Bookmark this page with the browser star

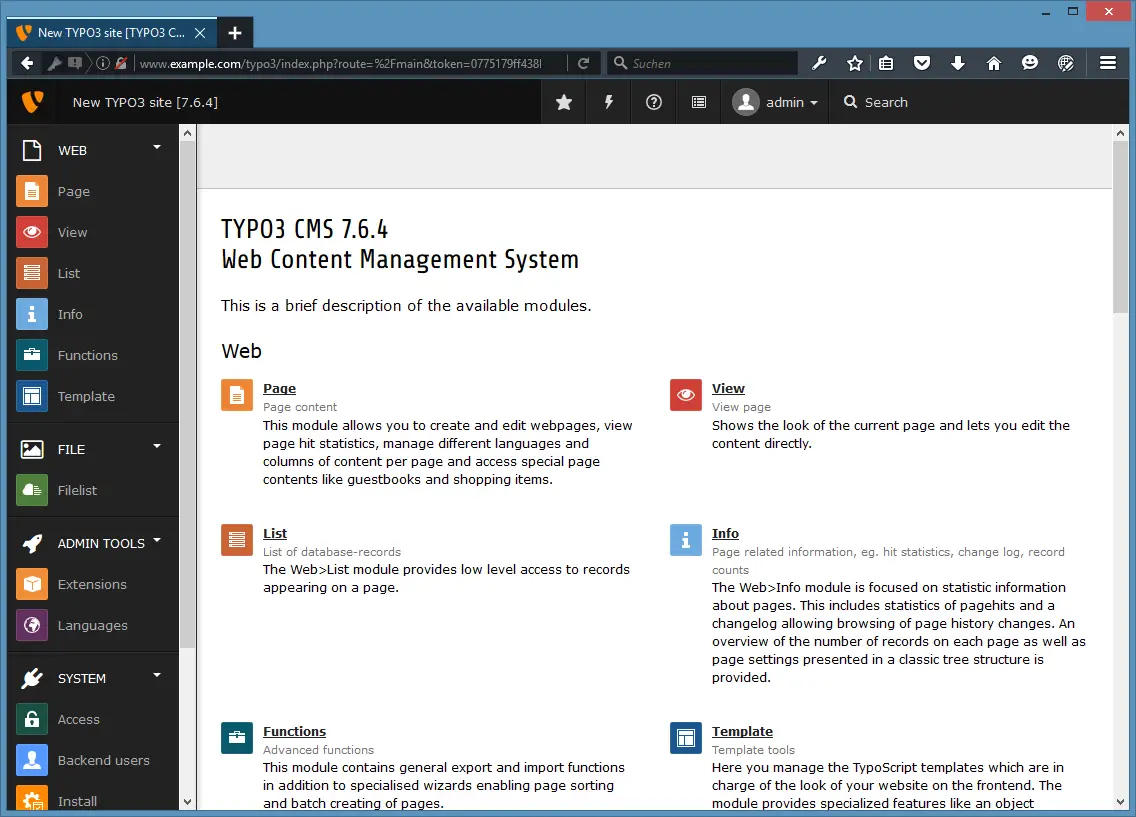point(855,63)
